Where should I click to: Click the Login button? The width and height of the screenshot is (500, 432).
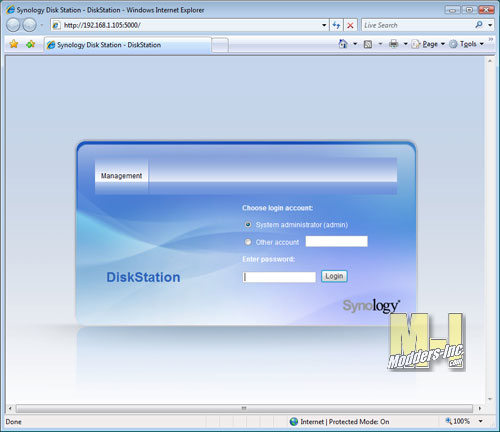point(334,276)
